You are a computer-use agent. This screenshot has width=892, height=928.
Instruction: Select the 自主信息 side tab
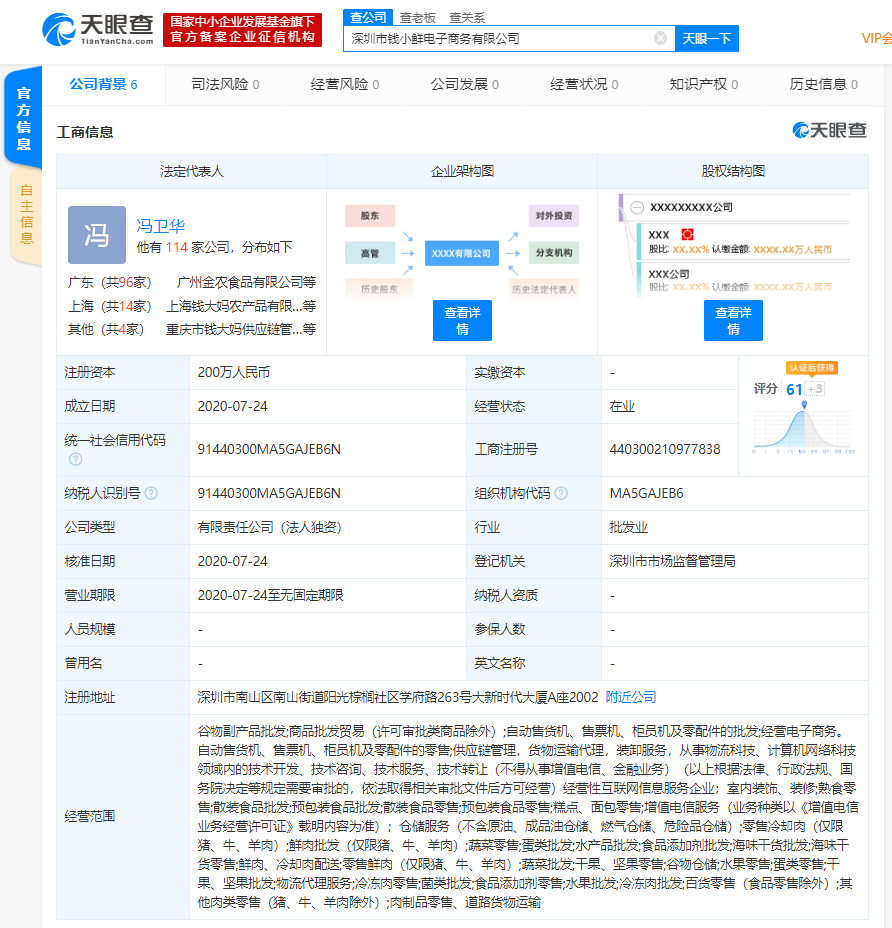click(26, 215)
